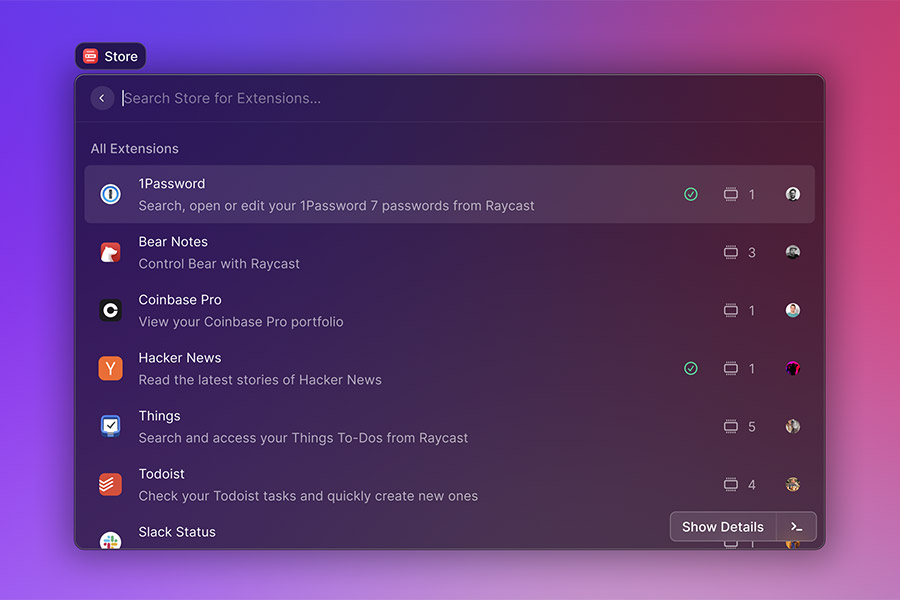Select the Things extension title
The image size is (900, 600).
[x=159, y=416]
